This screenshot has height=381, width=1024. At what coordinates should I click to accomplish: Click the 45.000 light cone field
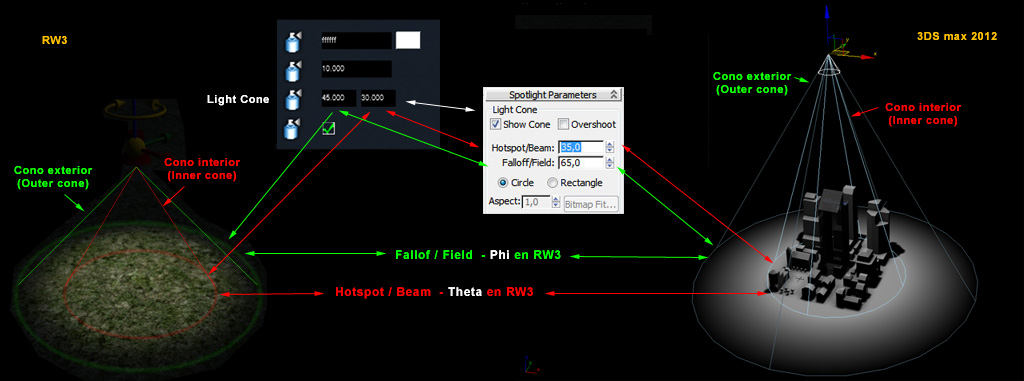point(338,99)
